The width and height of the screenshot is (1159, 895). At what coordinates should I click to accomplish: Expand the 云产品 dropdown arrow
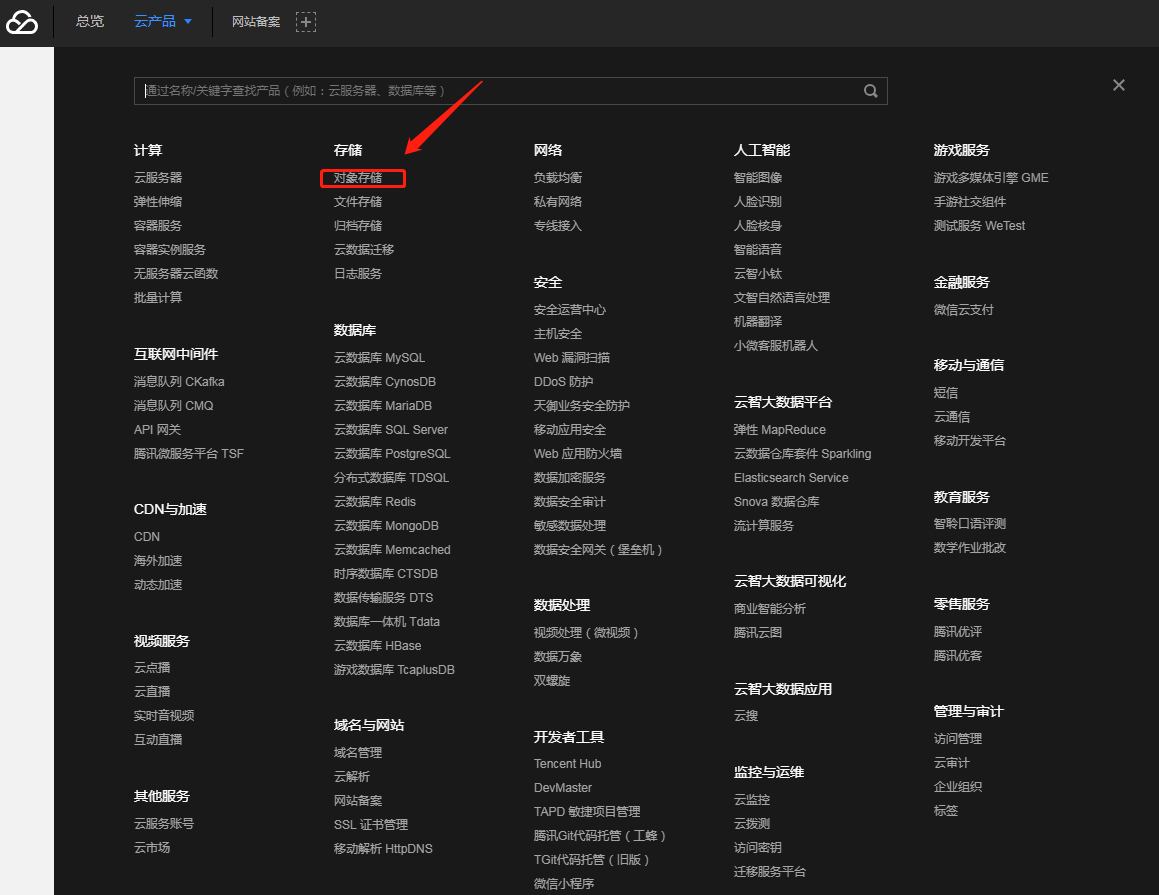coord(188,21)
